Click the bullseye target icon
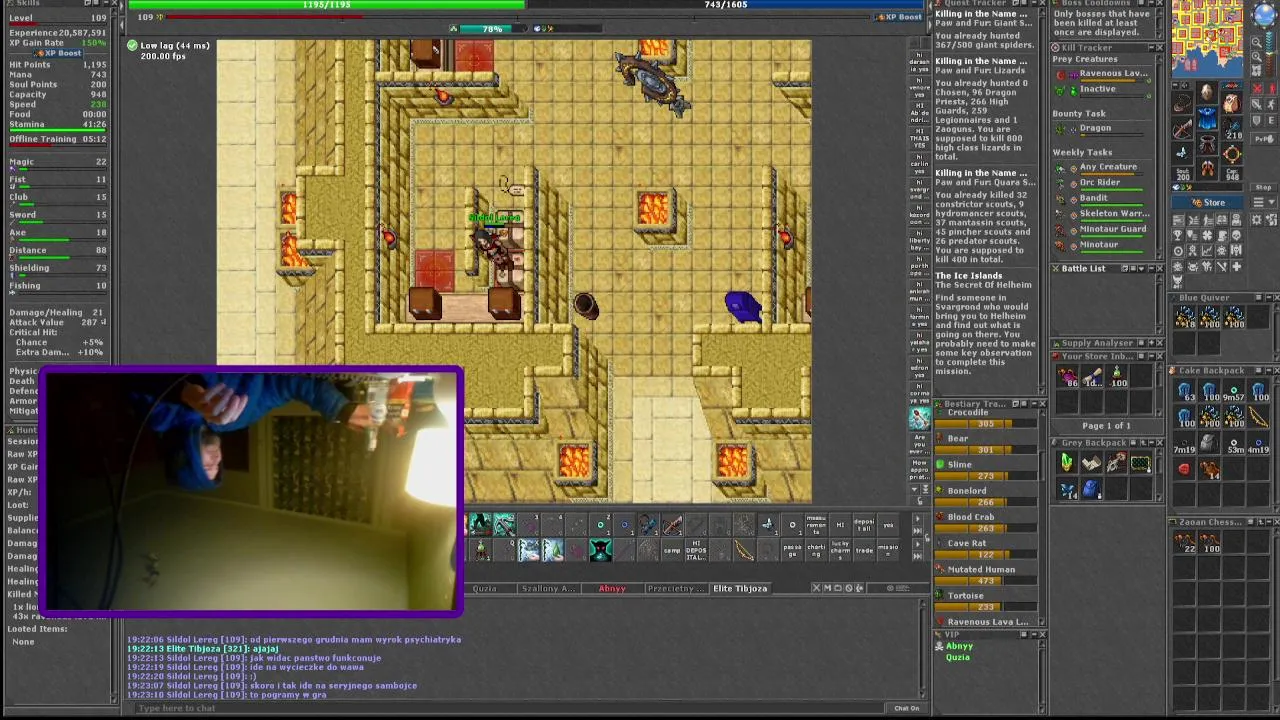The image size is (1280, 720). coord(1177,251)
